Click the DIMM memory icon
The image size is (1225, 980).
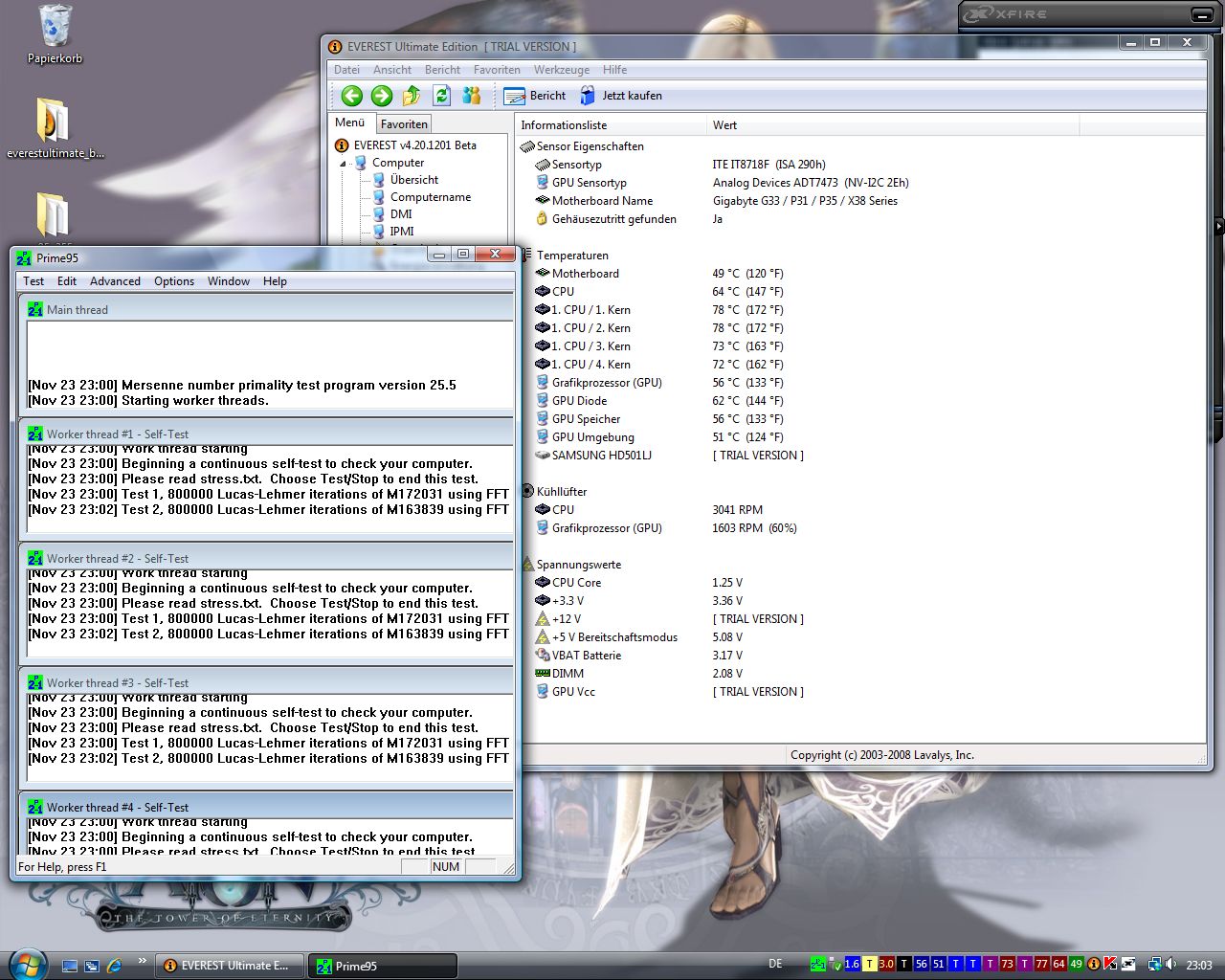coord(542,674)
